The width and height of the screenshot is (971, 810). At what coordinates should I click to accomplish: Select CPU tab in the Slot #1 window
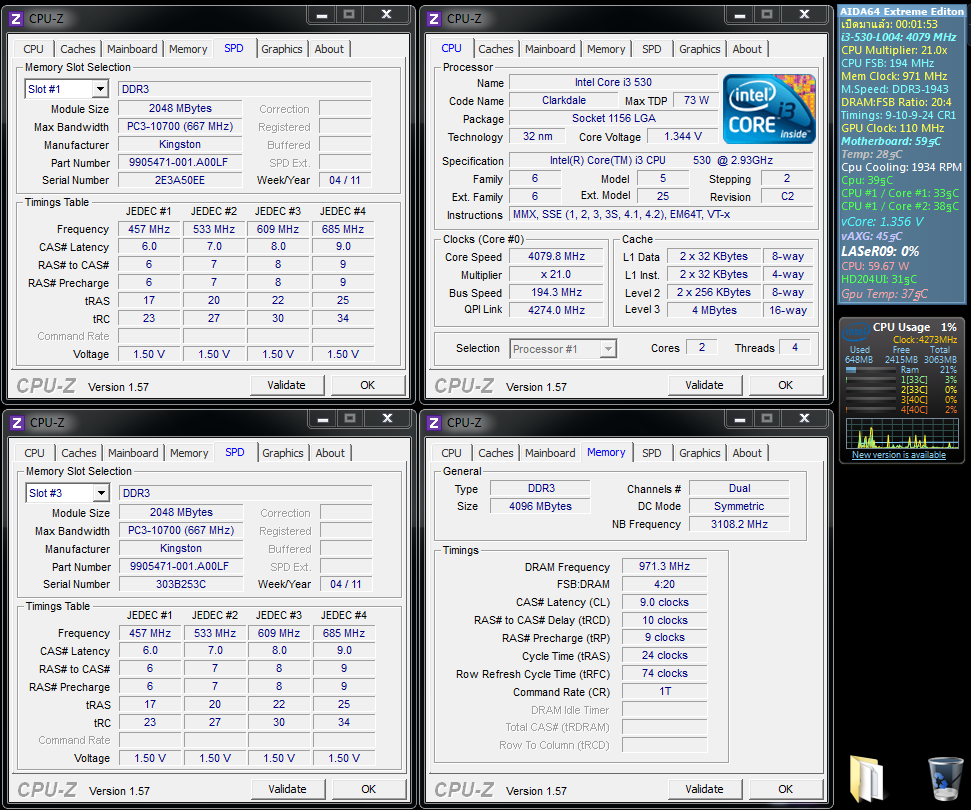[x=33, y=49]
